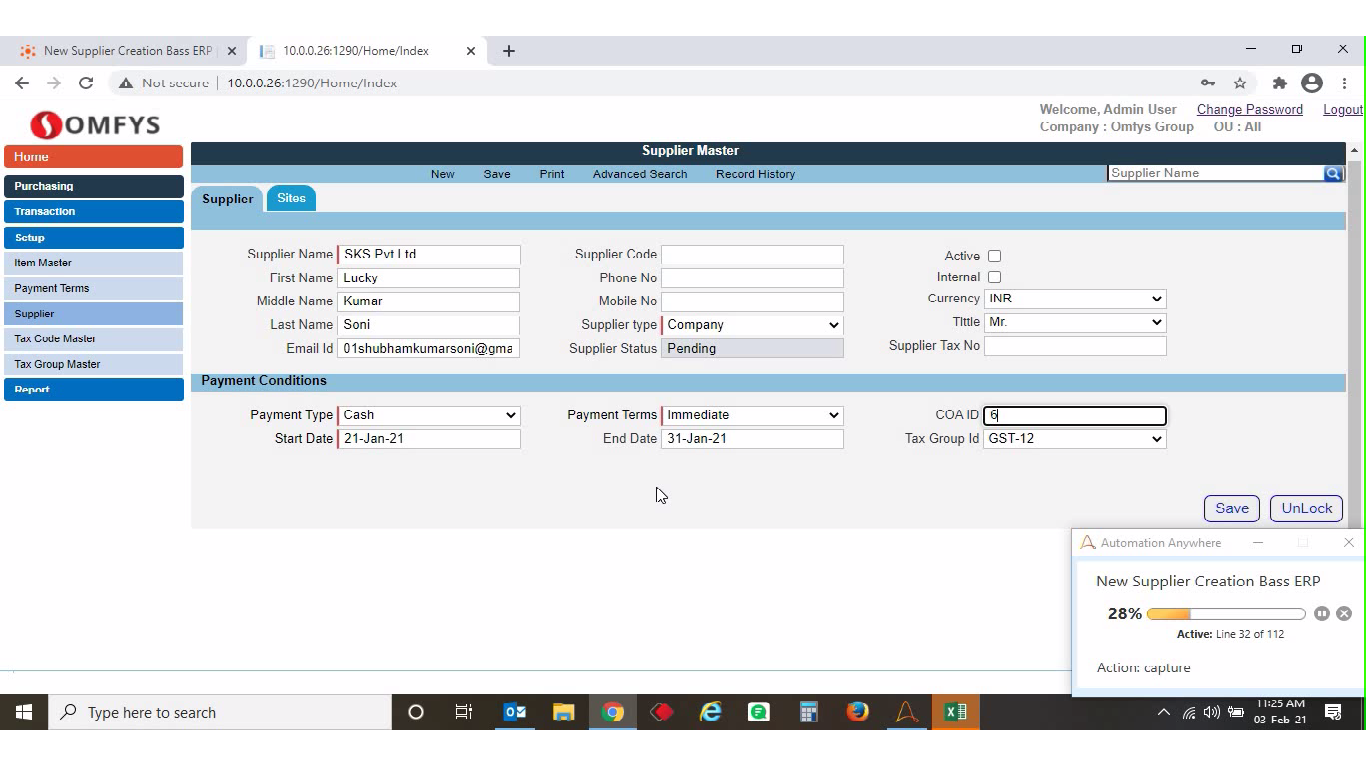Click the UnLock button

pos(1306,508)
